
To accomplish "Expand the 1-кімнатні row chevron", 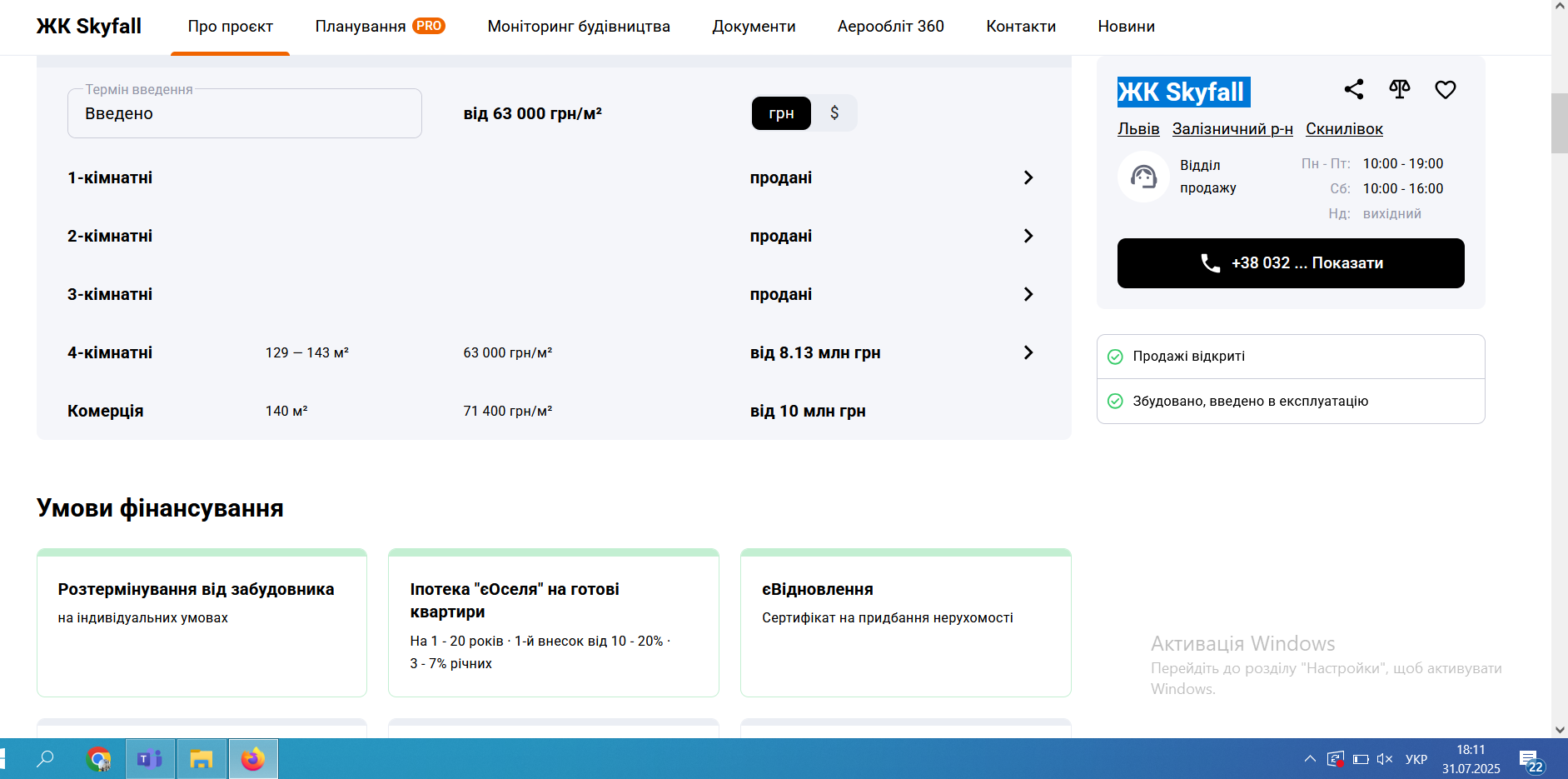I will (1028, 177).
